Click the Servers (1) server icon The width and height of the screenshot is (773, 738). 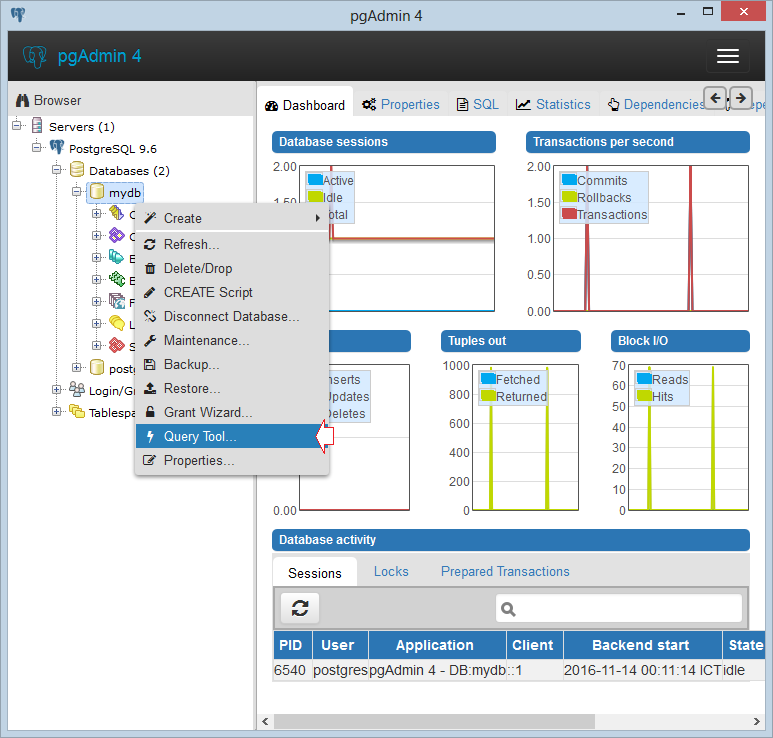point(37,126)
